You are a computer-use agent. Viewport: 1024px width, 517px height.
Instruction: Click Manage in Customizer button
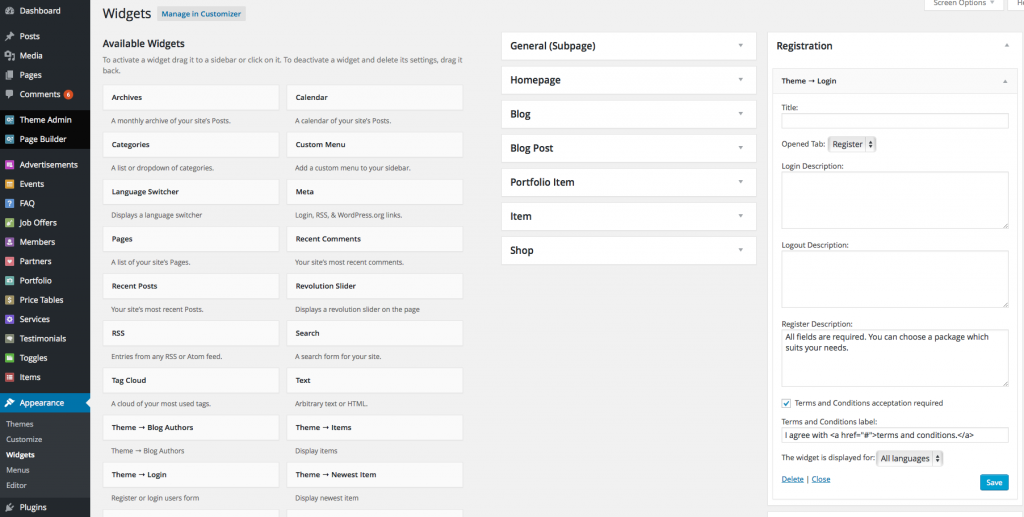click(201, 14)
